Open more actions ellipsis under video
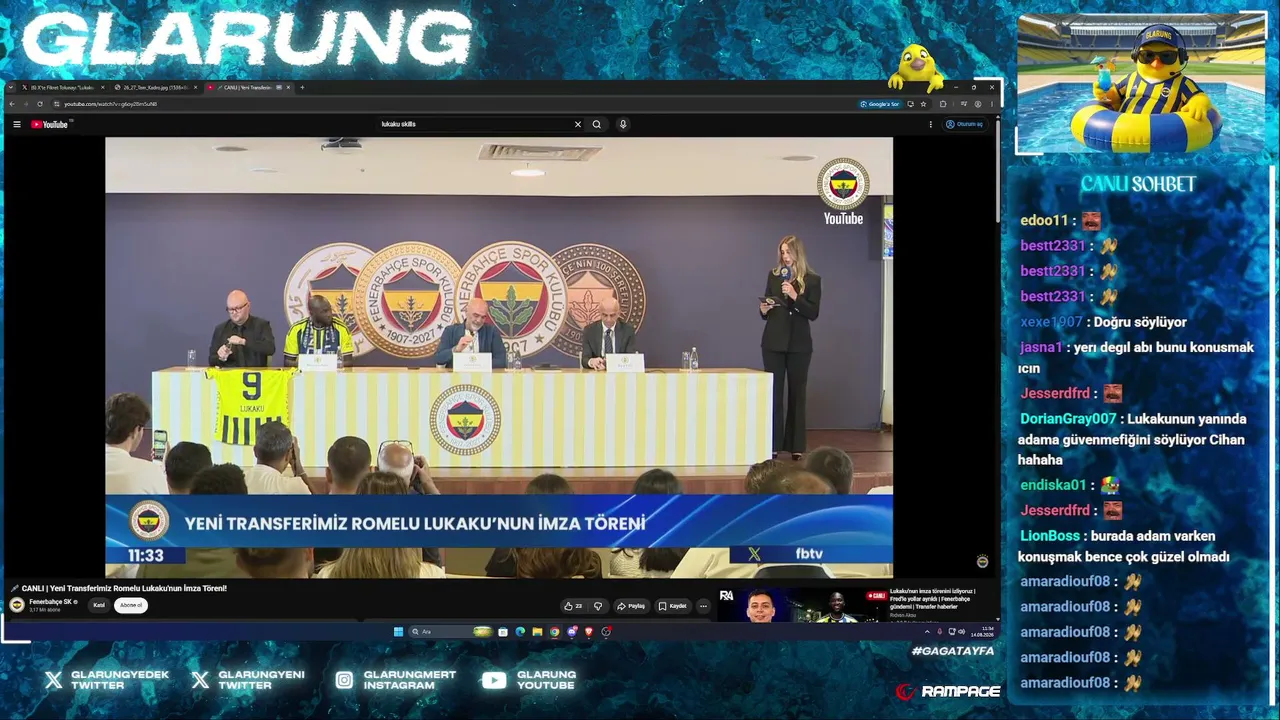 (x=703, y=606)
